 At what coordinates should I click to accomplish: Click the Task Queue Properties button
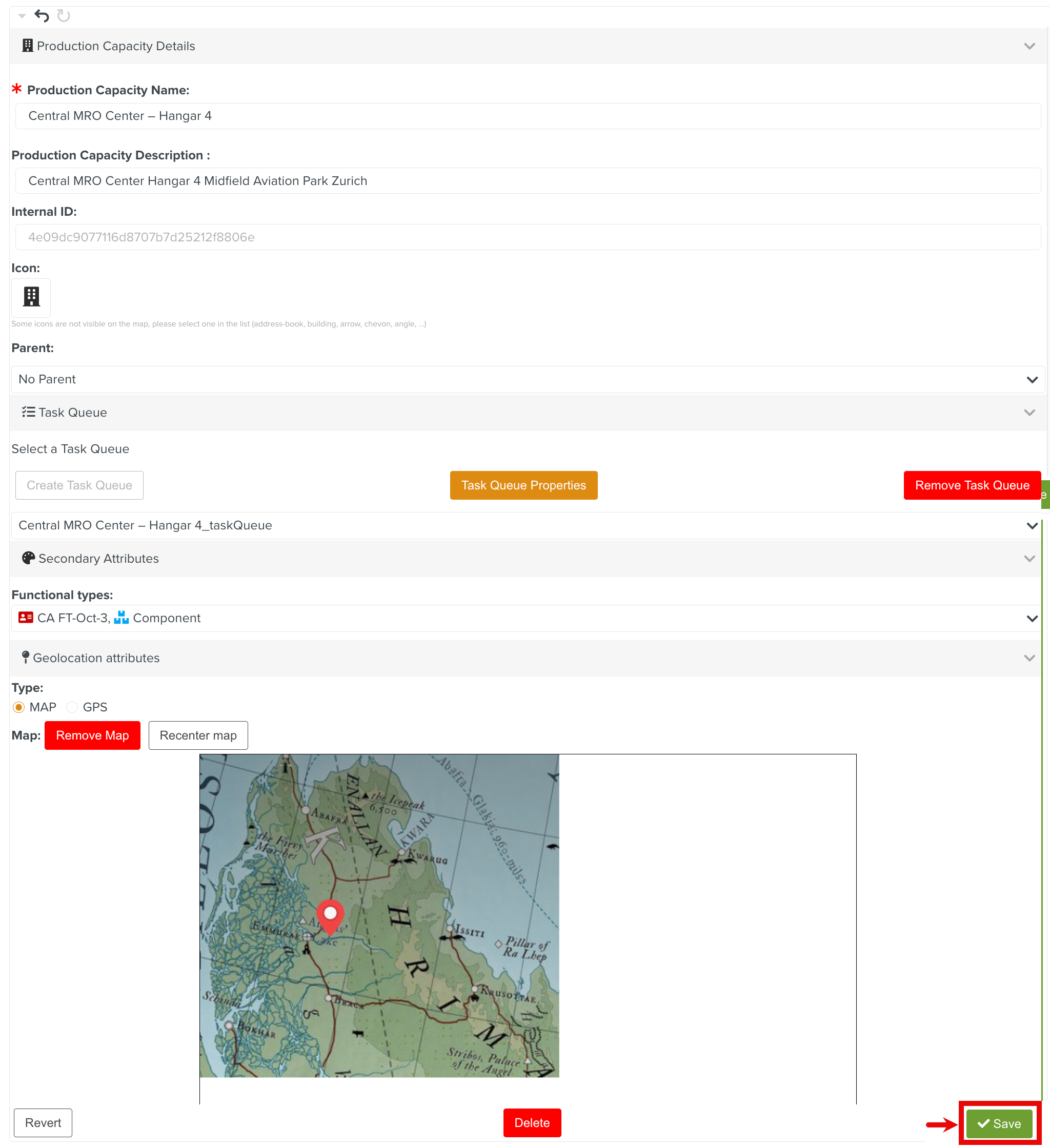pos(523,485)
